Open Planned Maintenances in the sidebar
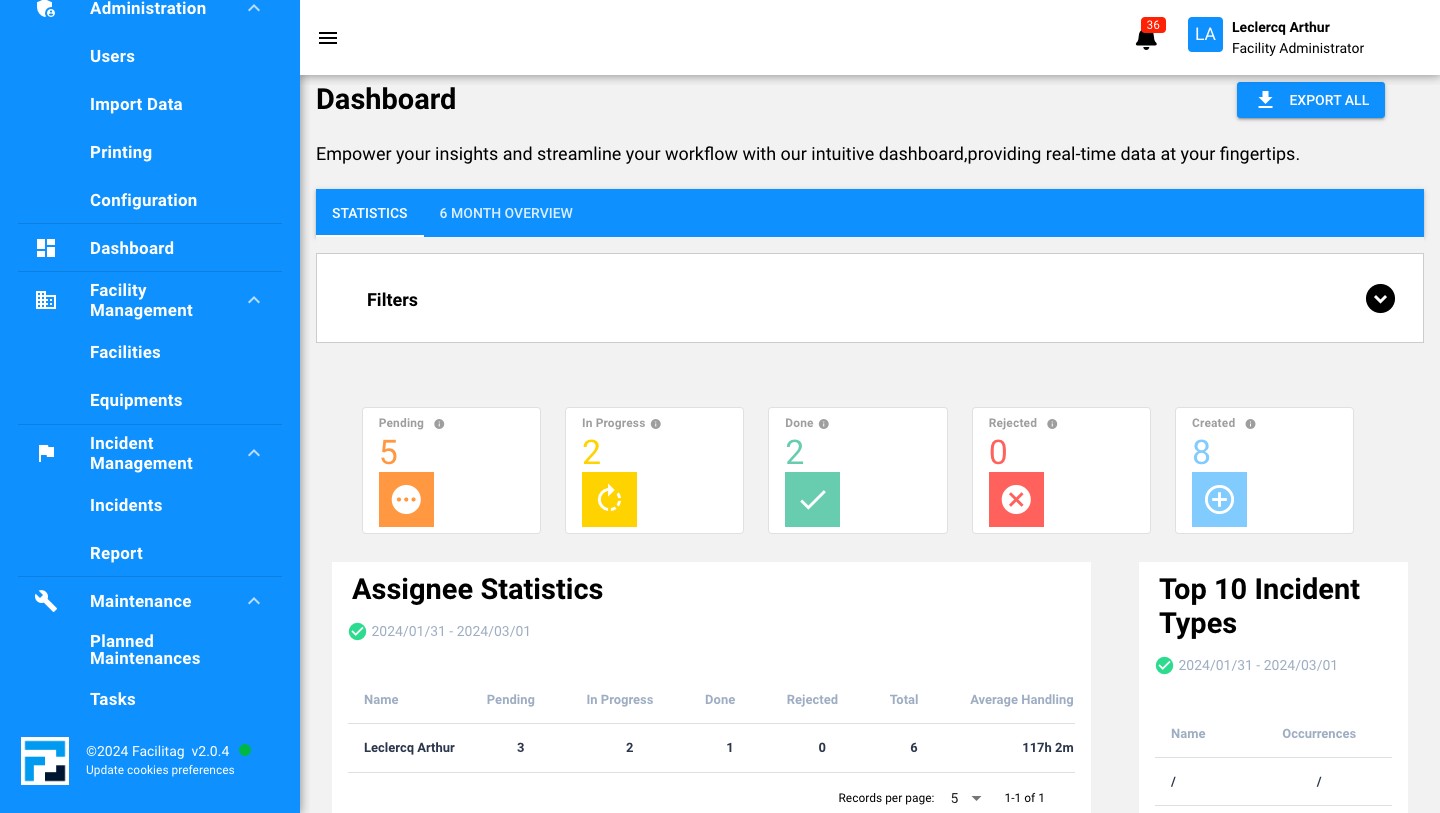1440x813 pixels. click(145, 650)
